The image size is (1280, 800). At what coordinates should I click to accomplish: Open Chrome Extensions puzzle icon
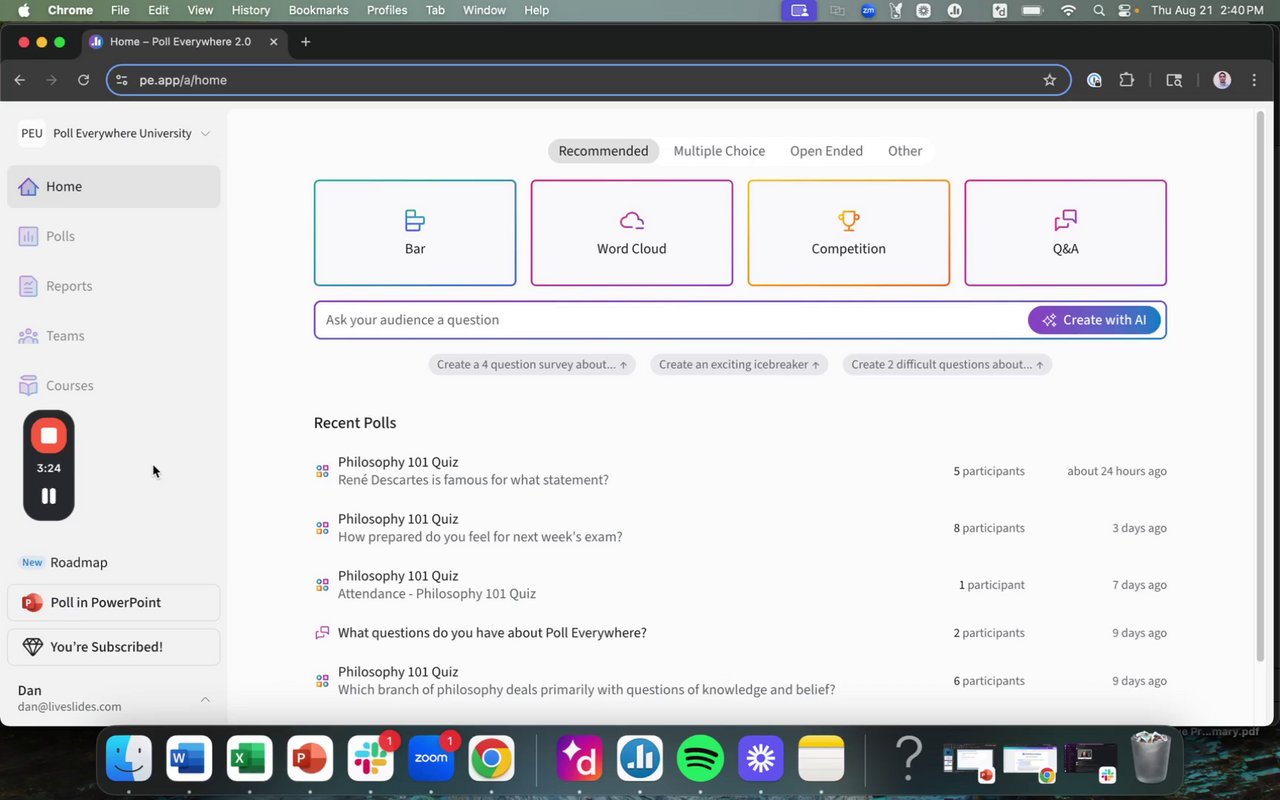click(1127, 80)
